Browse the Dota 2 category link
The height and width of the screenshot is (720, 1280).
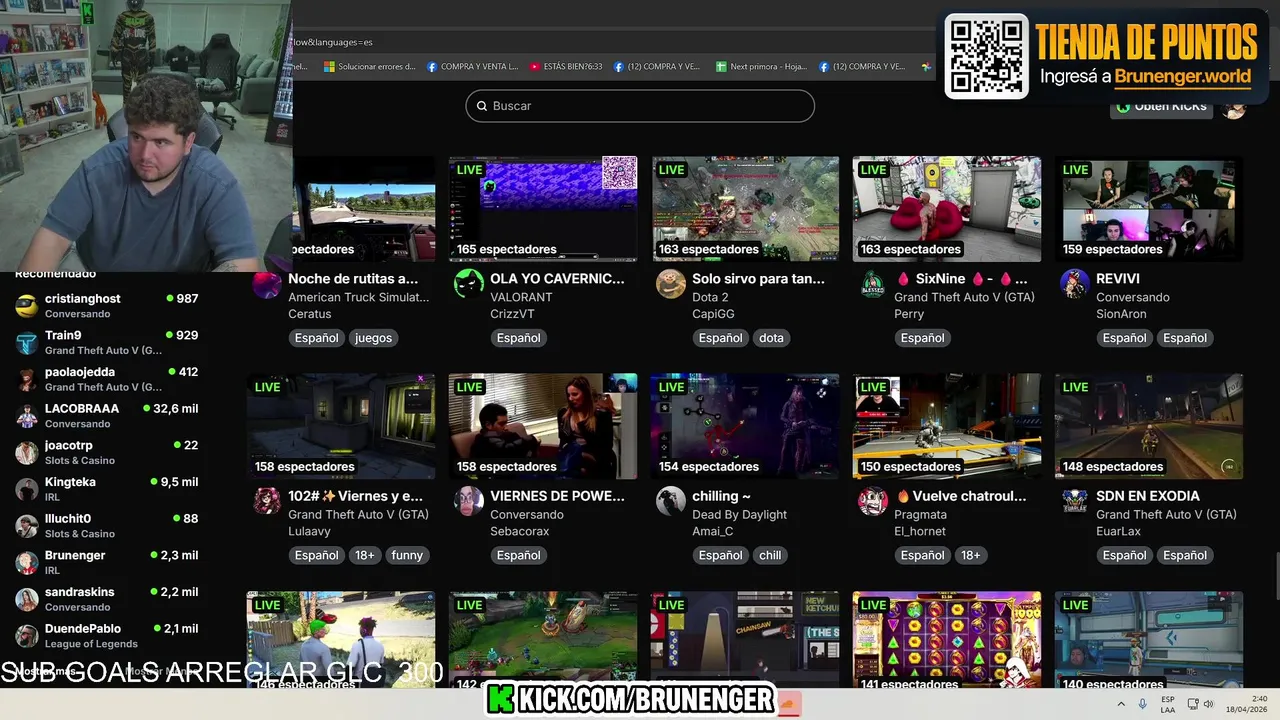point(710,297)
